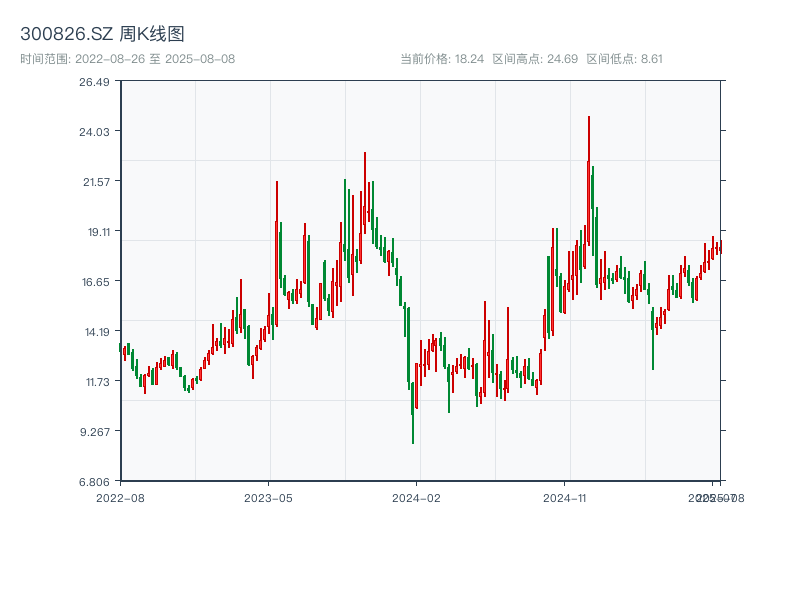Click the 当前价格 18.24 label

click(x=442, y=59)
